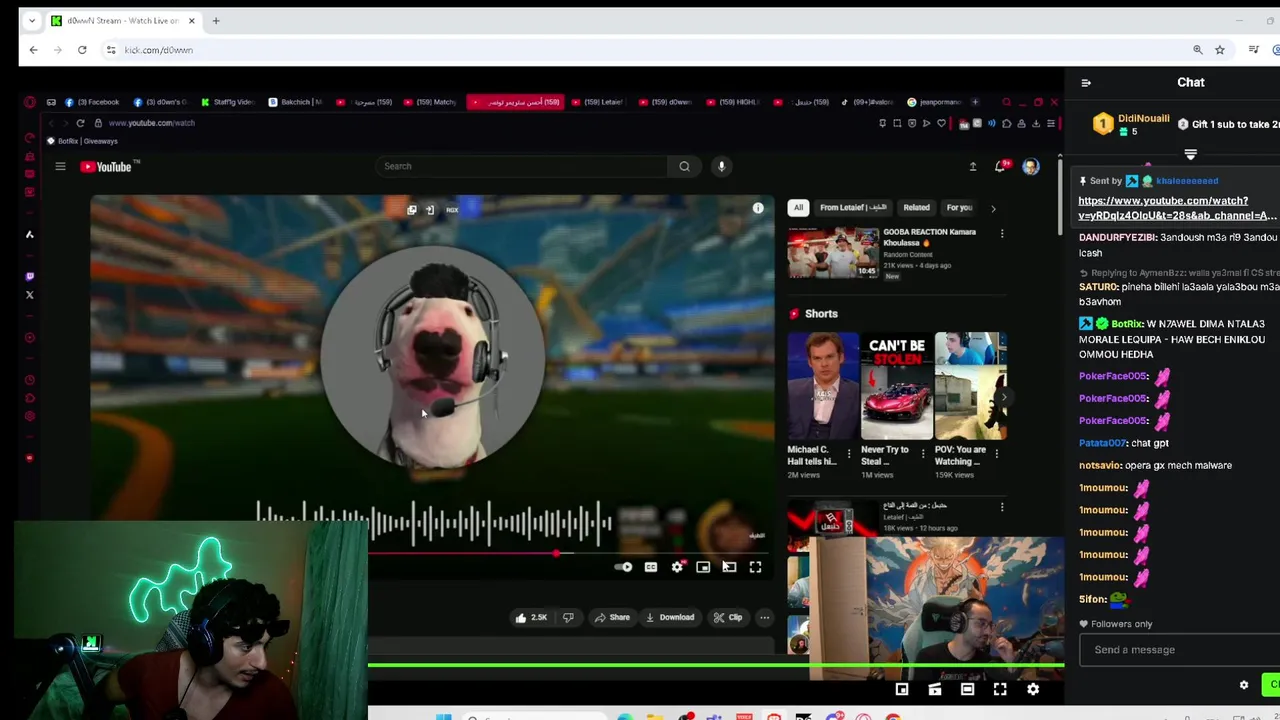This screenshot has height=720, width=1280.
Task: Open GOOBA REACTION video thumbnail
Action: (833, 253)
